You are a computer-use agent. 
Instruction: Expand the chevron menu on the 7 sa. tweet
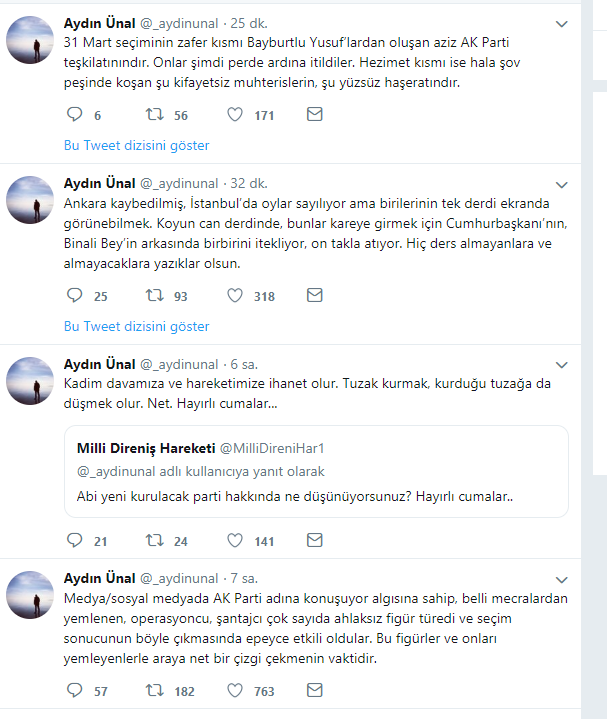pyautogui.click(x=562, y=580)
